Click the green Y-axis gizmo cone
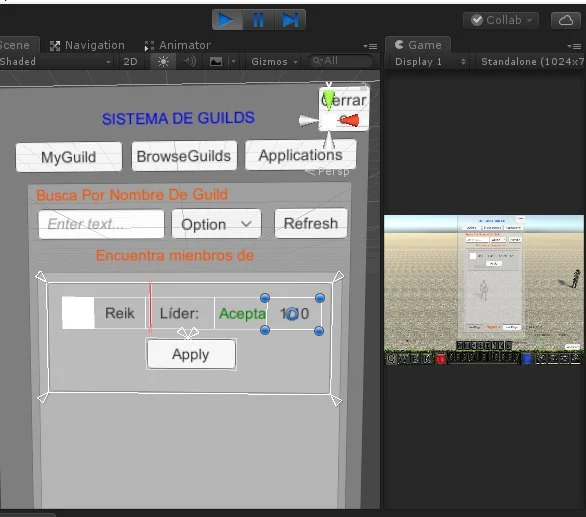 (x=328, y=100)
